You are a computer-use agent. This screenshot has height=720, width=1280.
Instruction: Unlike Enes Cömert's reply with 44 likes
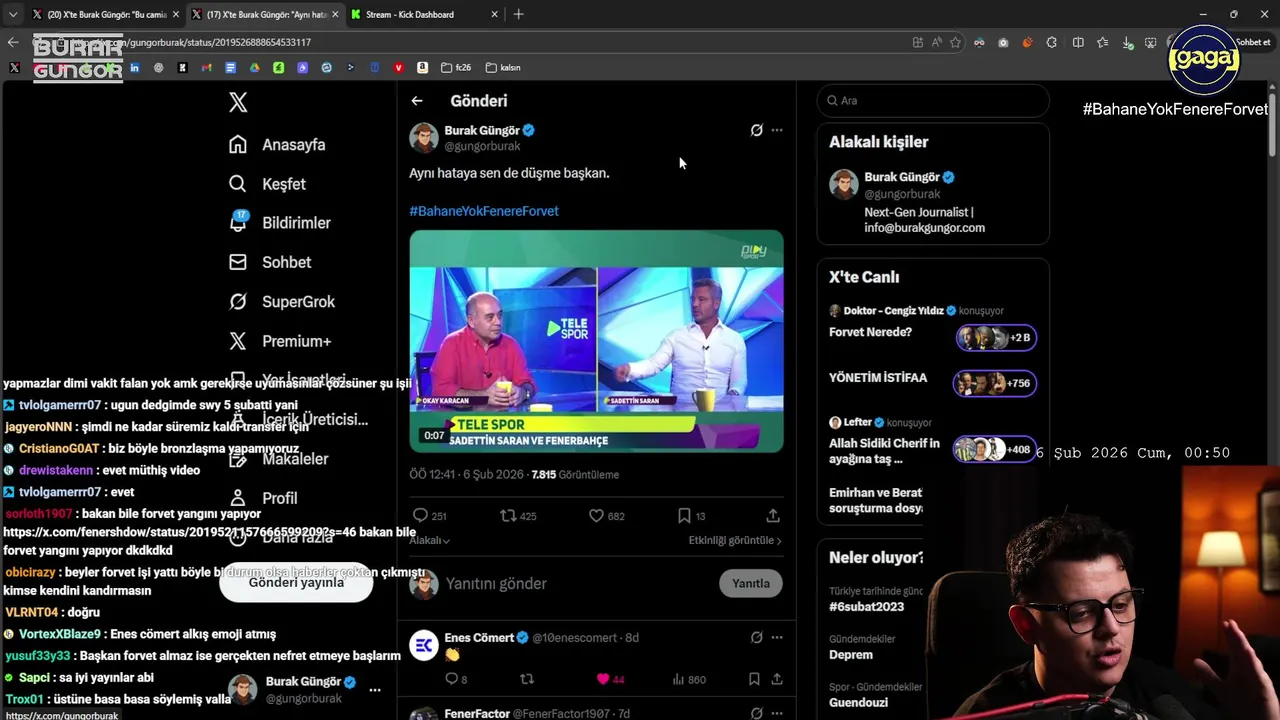coord(610,679)
